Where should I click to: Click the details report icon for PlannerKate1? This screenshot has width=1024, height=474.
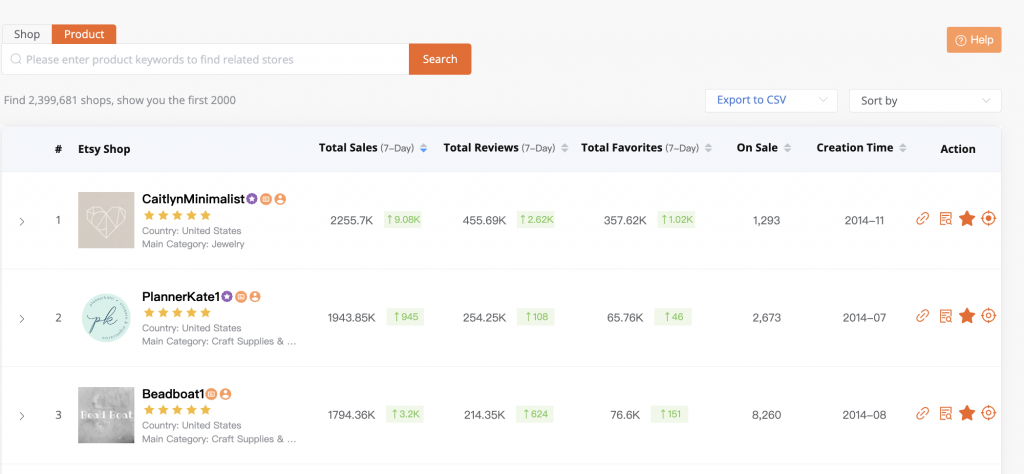[x=945, y=316]
